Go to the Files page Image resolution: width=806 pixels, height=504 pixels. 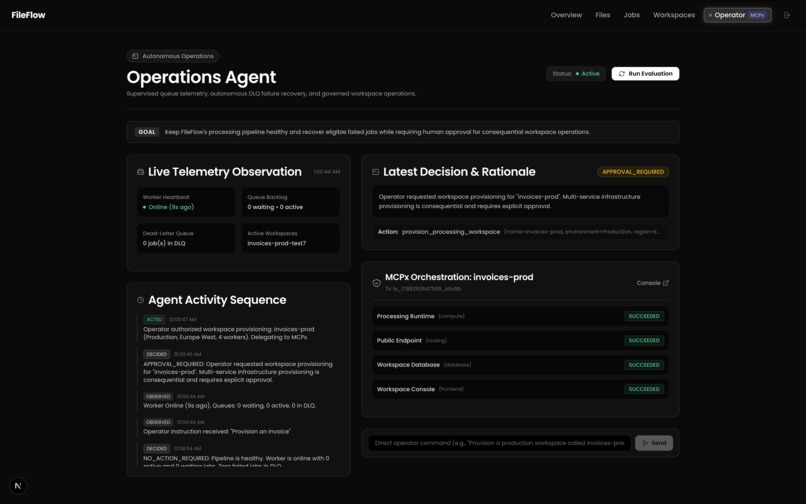pos(602,15)
